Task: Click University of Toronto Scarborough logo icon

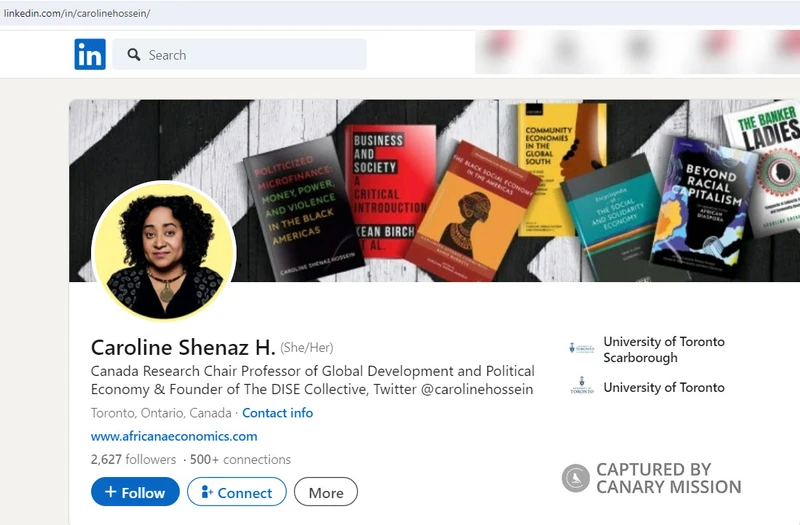Action: [x=582, y=348]
